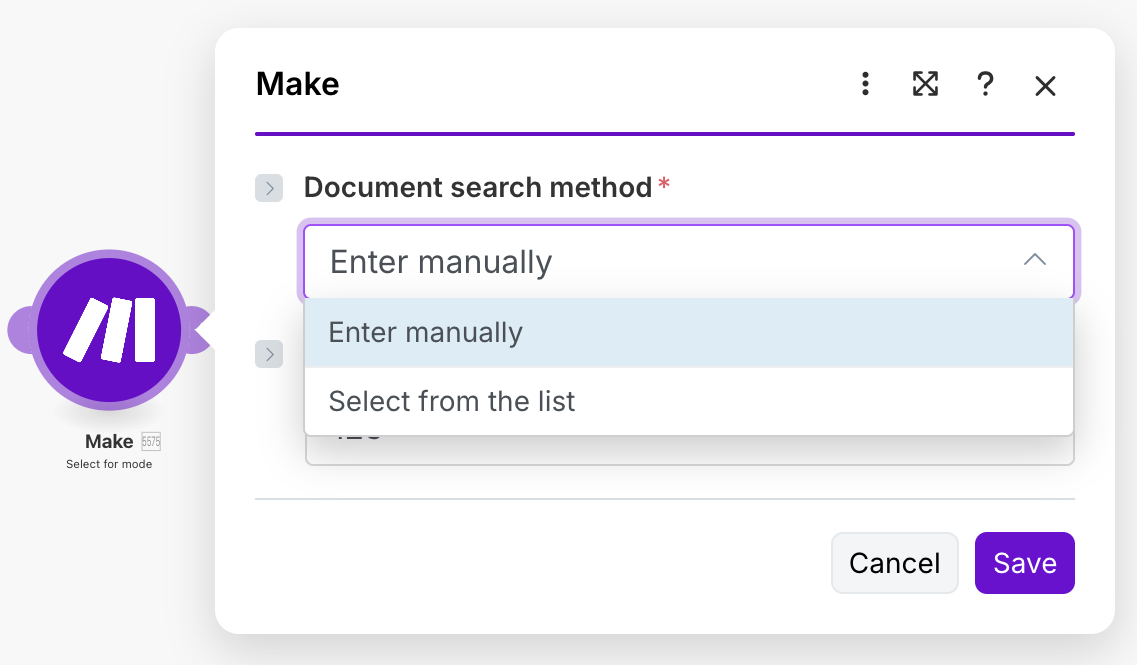Viewport: 1137px width, 665px height.
Task: Pick Select from the list option
Action: (x=688, y=402)
